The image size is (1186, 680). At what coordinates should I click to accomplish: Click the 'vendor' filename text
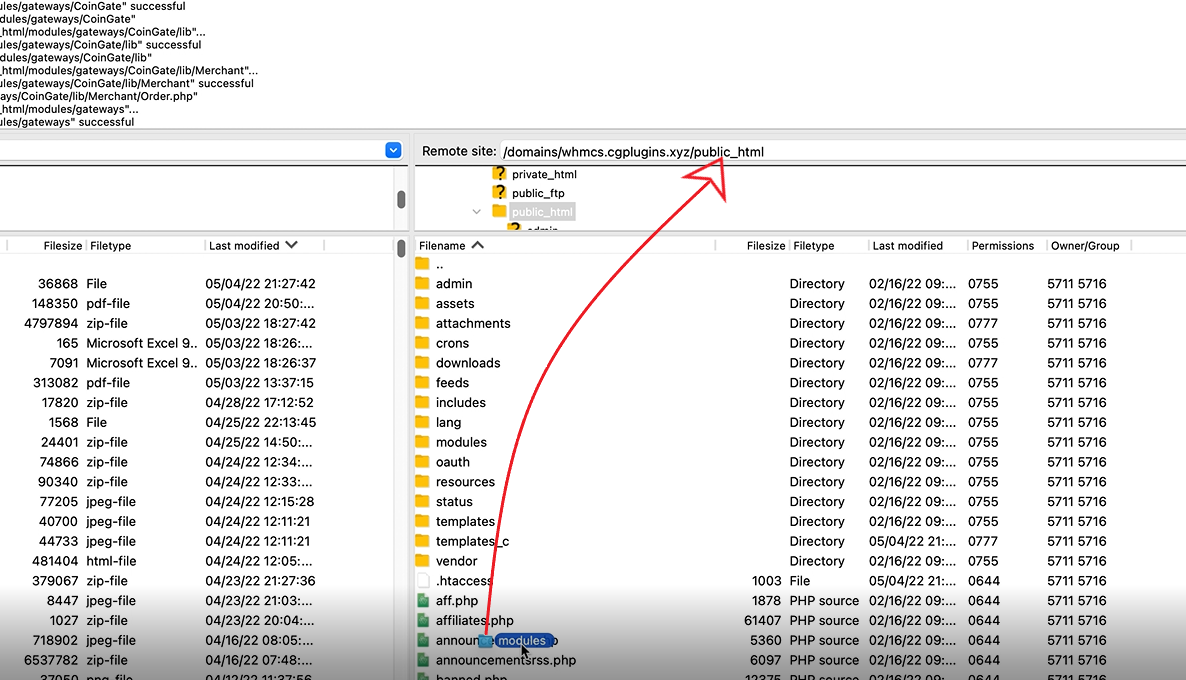[456, 561]
